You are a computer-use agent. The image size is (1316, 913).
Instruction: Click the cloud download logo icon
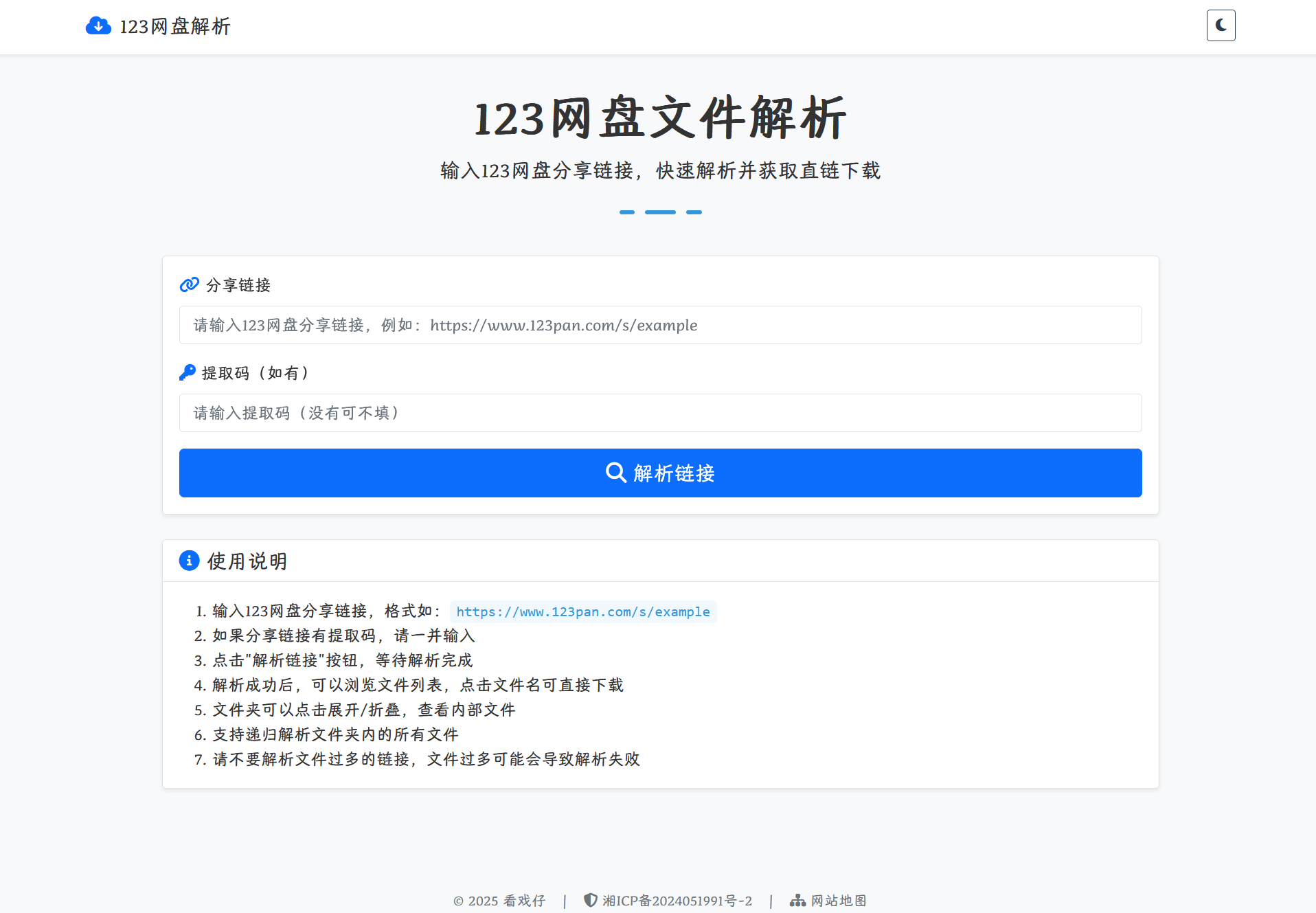coord(98,25)
